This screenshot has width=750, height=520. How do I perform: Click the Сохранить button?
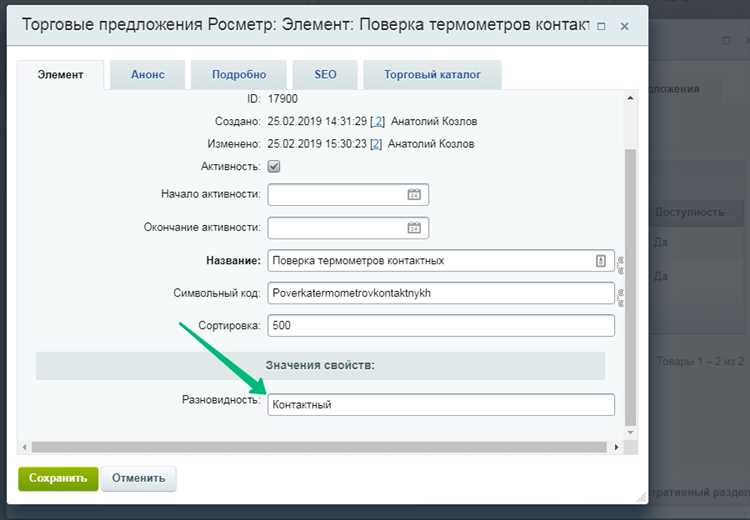coord(58,478)
